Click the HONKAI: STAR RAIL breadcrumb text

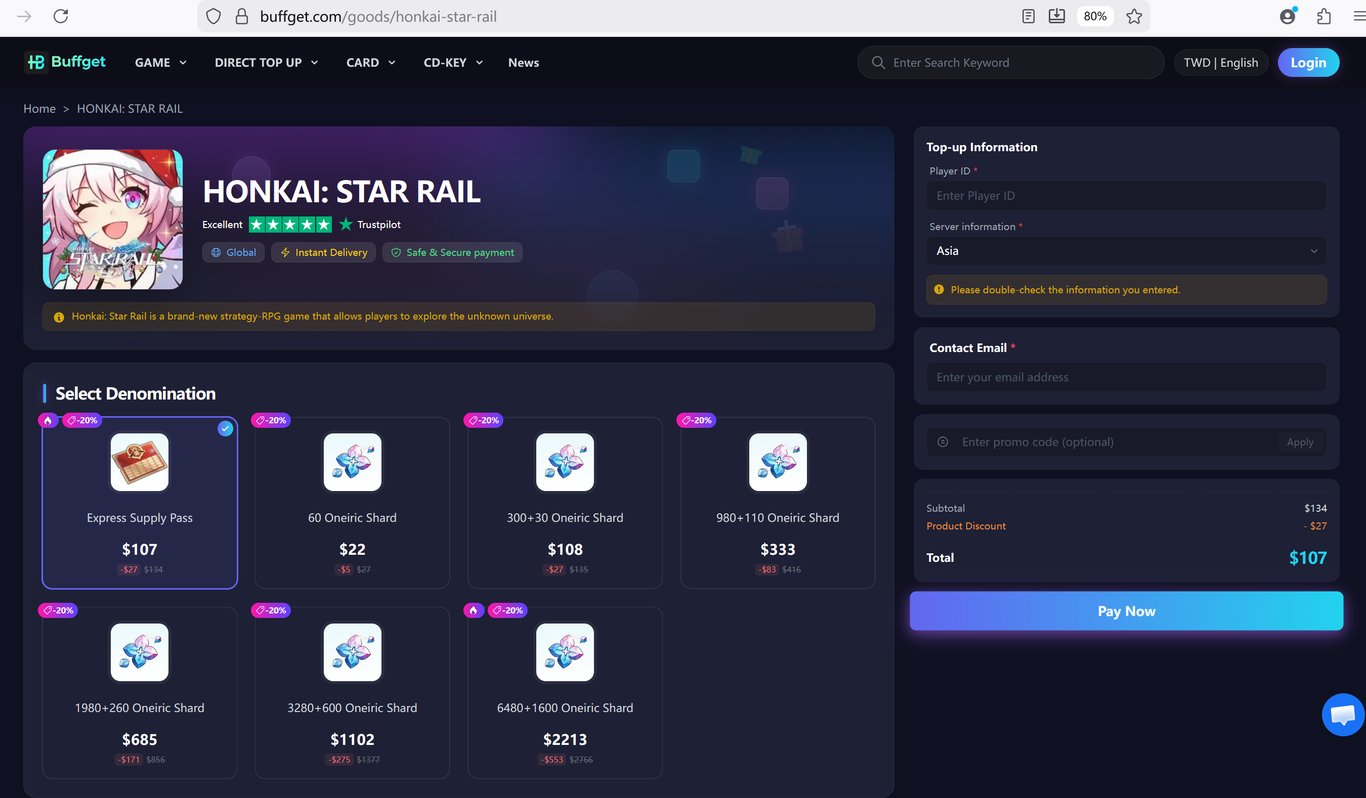click(130, 108)
